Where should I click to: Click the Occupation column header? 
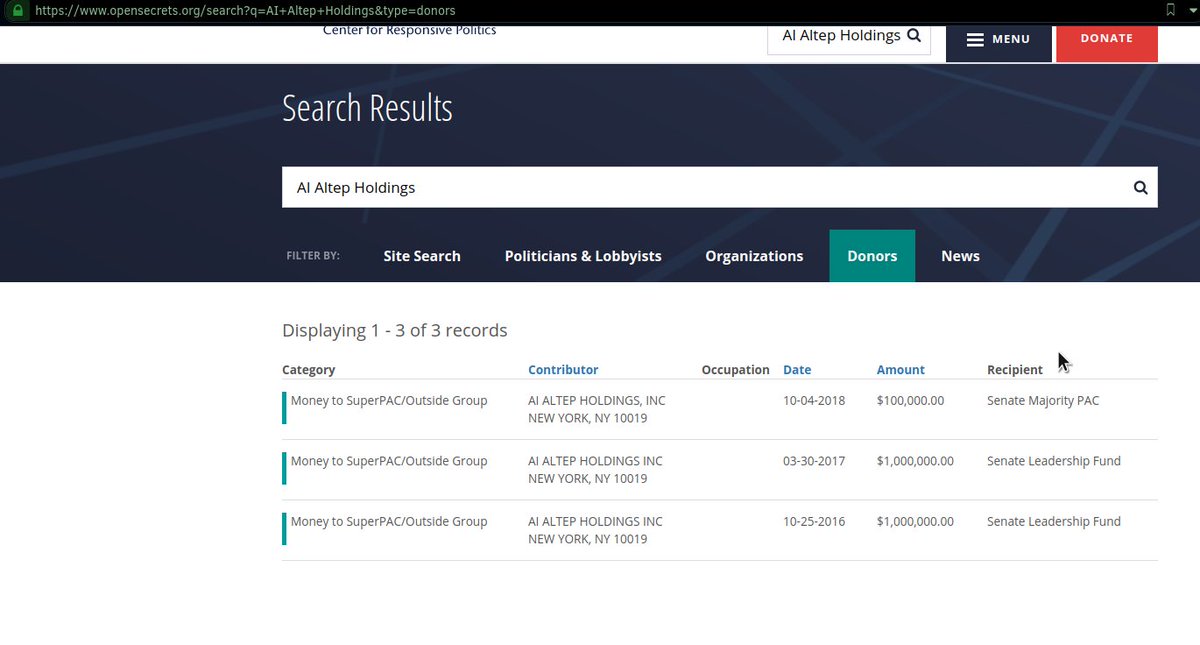tap(736, 370)
